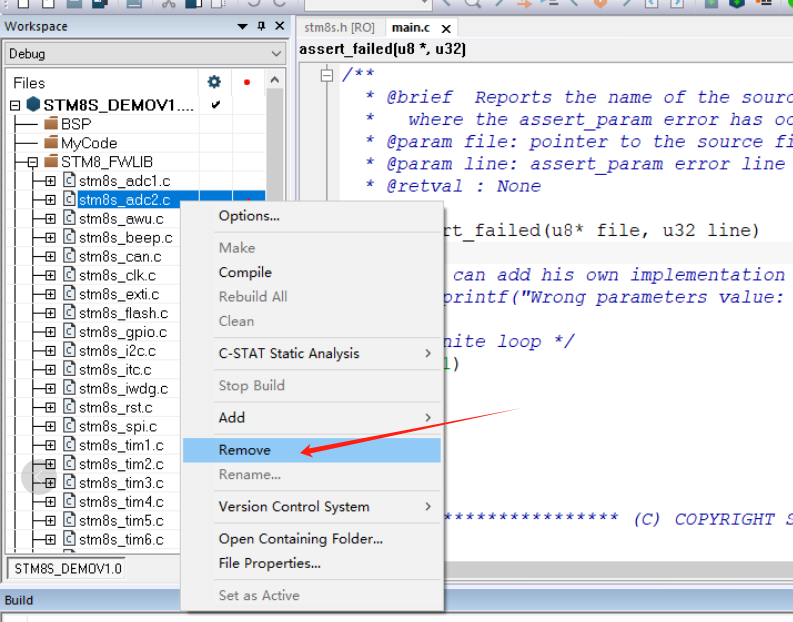
Task: Click the C file icon of stm8s_flash.c
Action: point(69,313)
